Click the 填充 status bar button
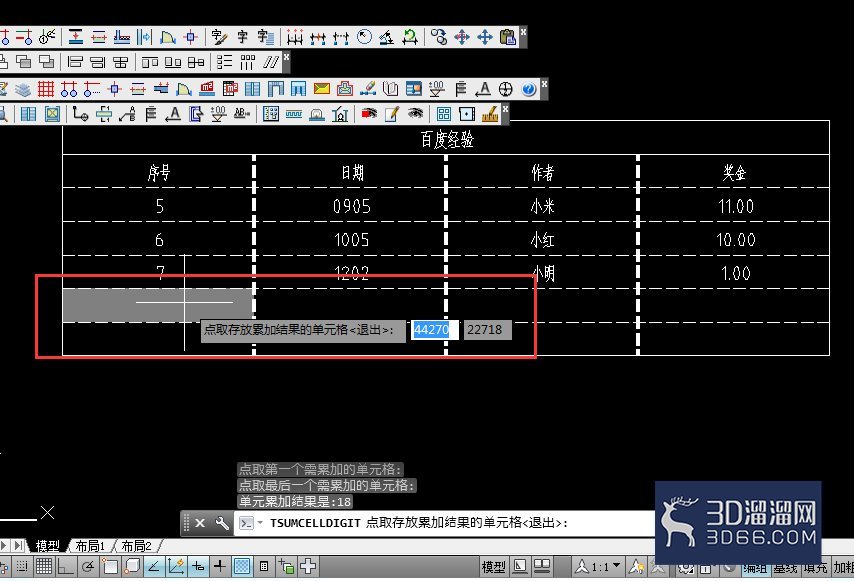This screenshot has width=854, height=581. tap(815, 568)
